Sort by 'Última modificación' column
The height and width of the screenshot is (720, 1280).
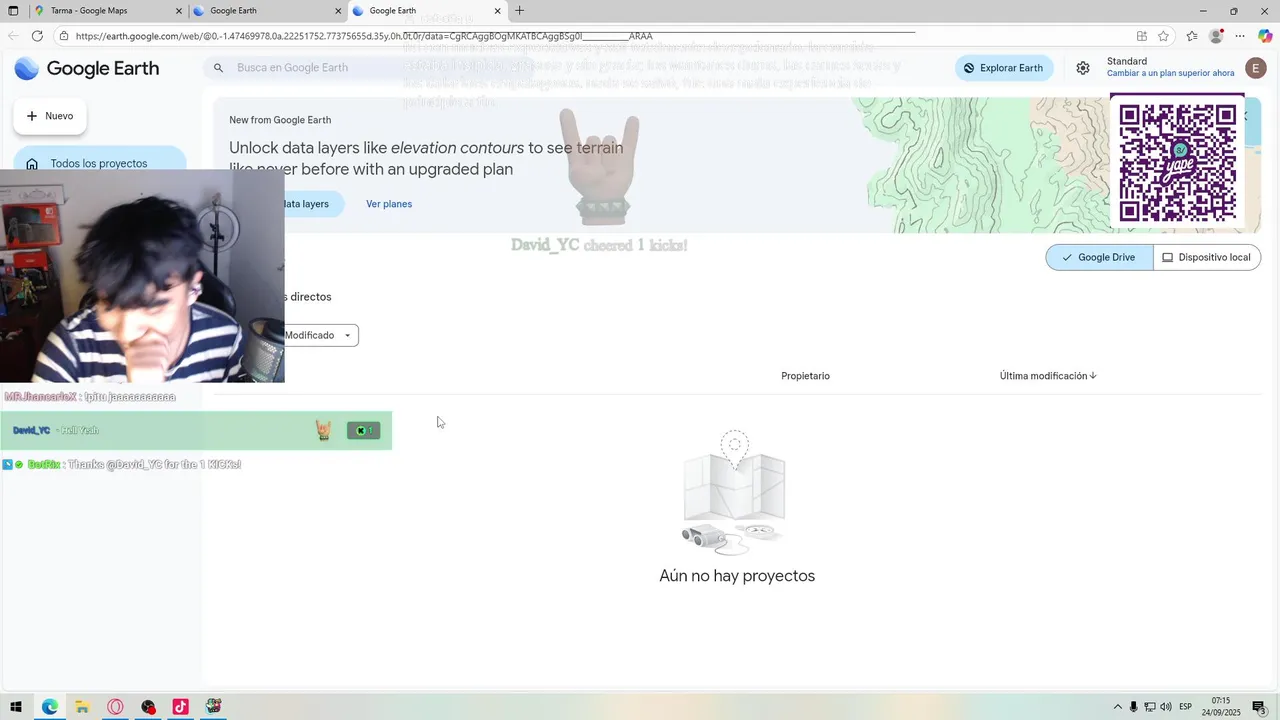pyautogui.click(x=1048, y=376)
